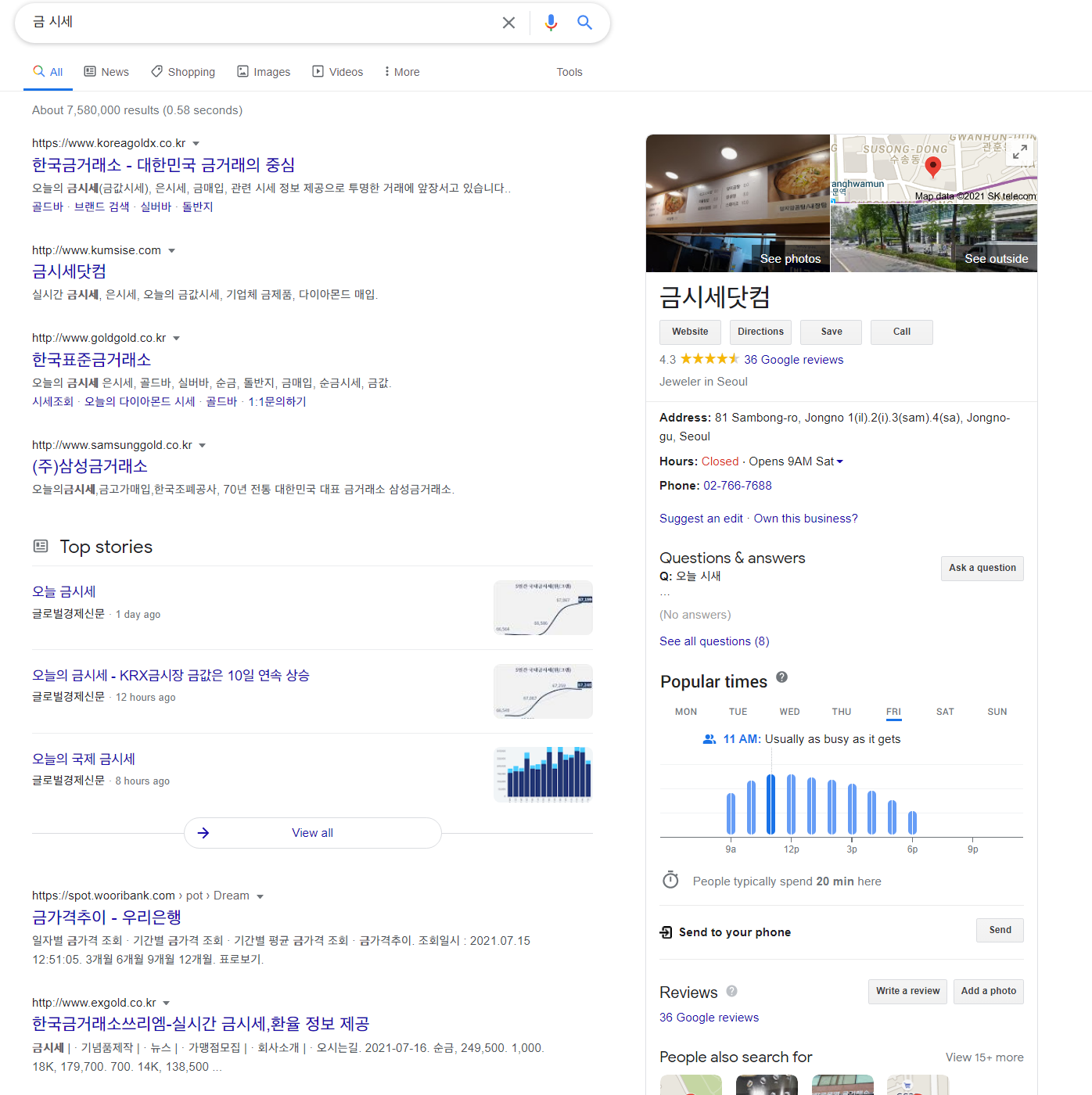Switch to the News tab
Viewport: 1092px width, 1095px height.
click(106, 72)
